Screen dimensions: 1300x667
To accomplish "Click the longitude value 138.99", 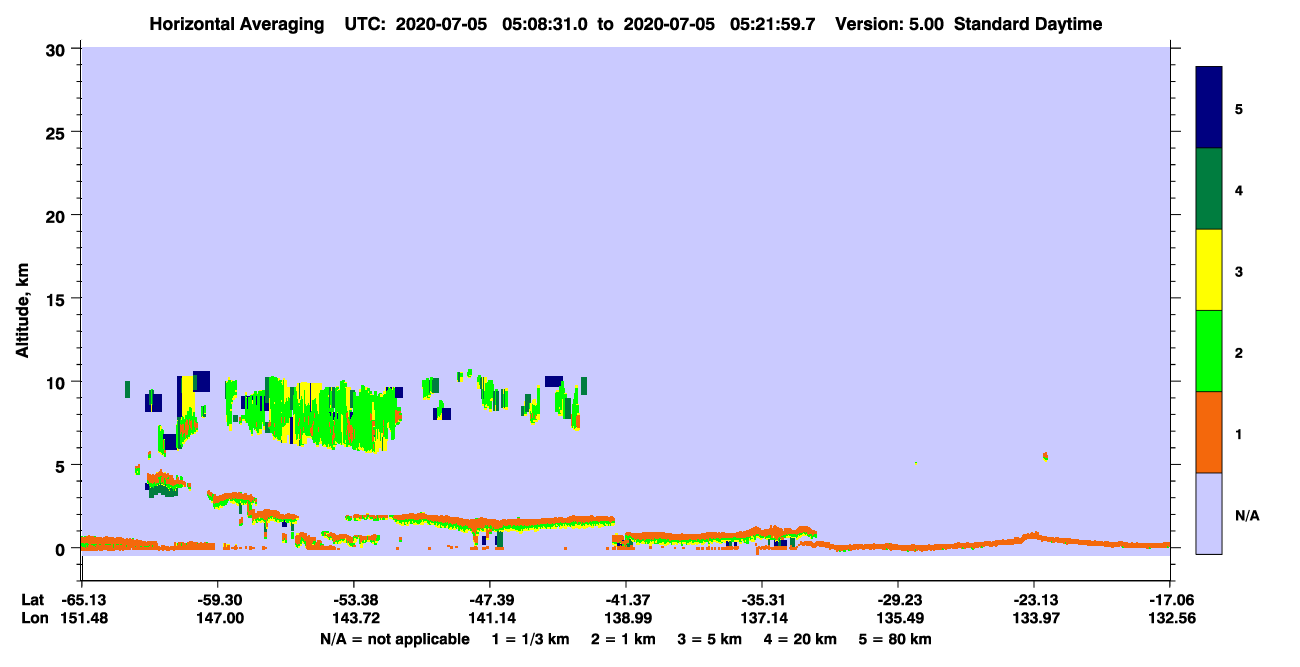I will [x=626, y=619].
